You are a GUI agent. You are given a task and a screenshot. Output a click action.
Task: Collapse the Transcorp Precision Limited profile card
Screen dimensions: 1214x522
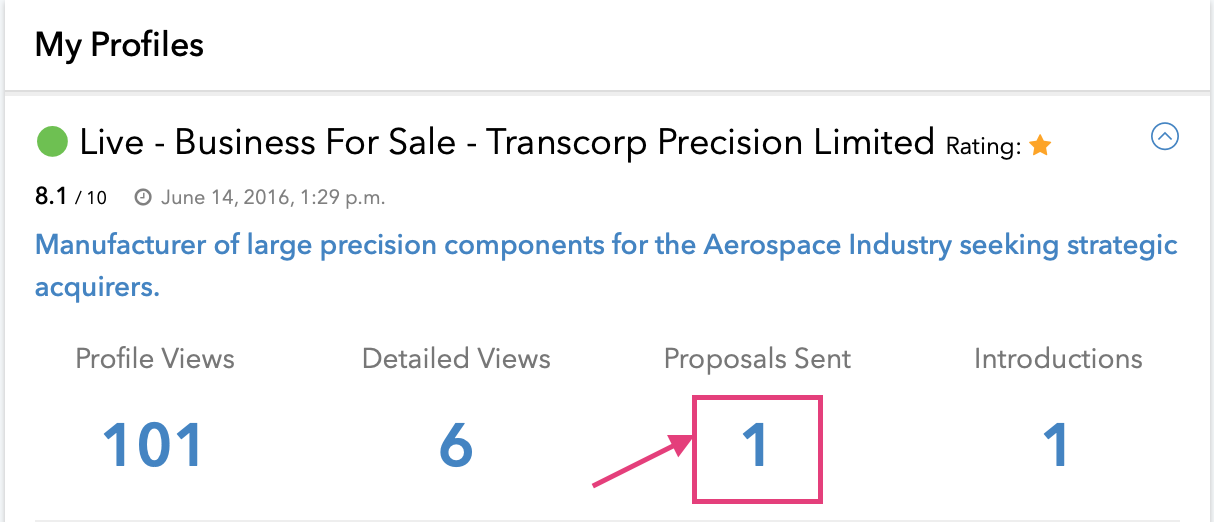click(1165, 136)
